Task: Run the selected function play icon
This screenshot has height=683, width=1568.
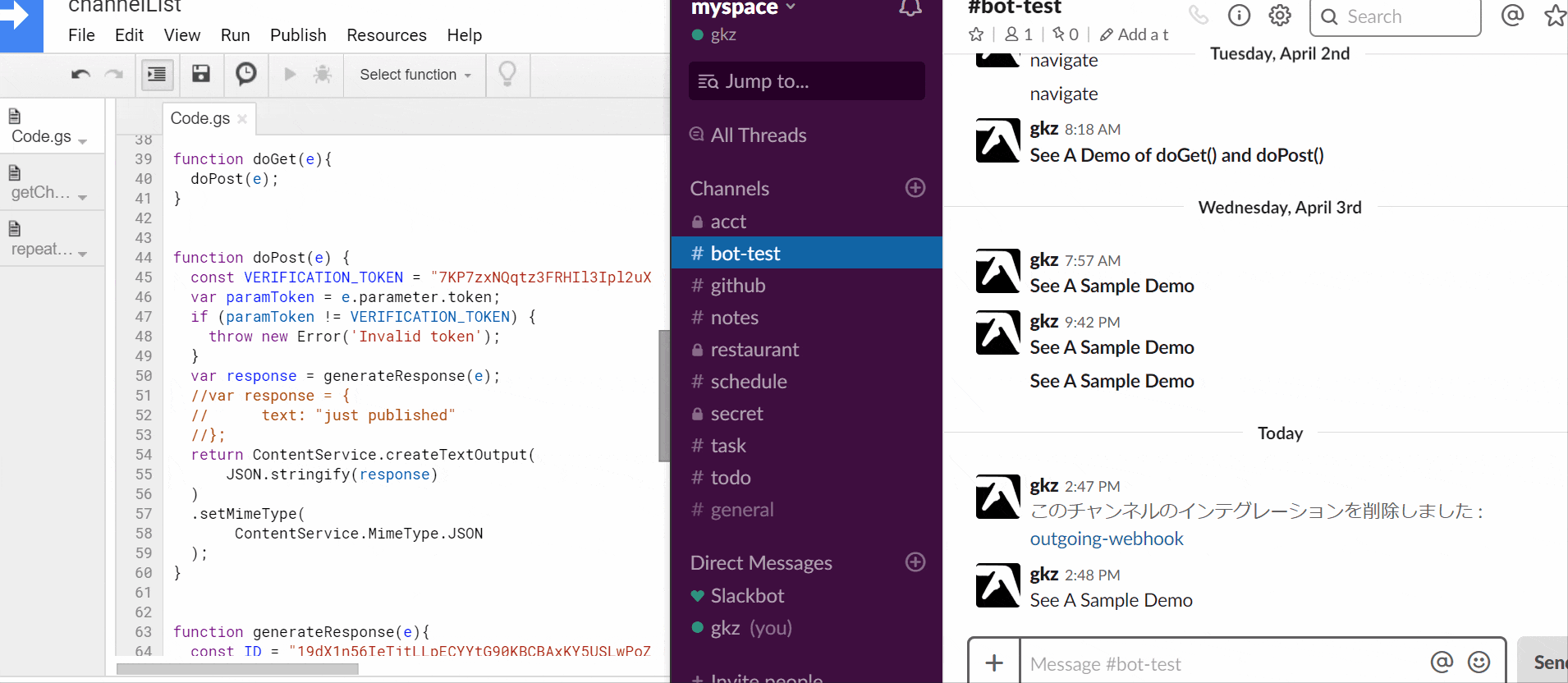Action: [x=290, y=75]
